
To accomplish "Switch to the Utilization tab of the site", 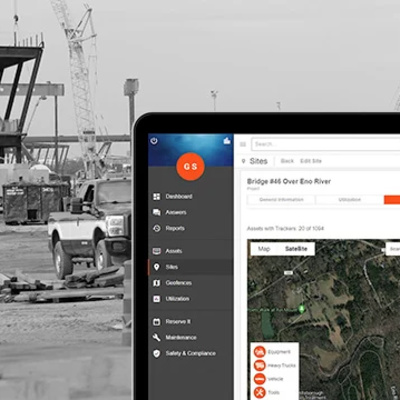I will coord(350,200).
